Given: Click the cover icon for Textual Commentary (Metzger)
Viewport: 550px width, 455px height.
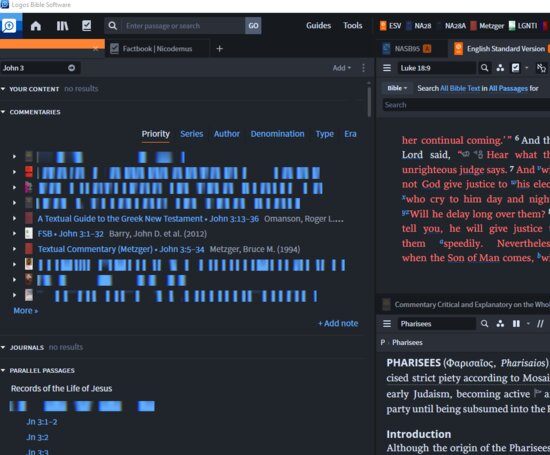Looking at the screenshot, I should tap(29, 249).
